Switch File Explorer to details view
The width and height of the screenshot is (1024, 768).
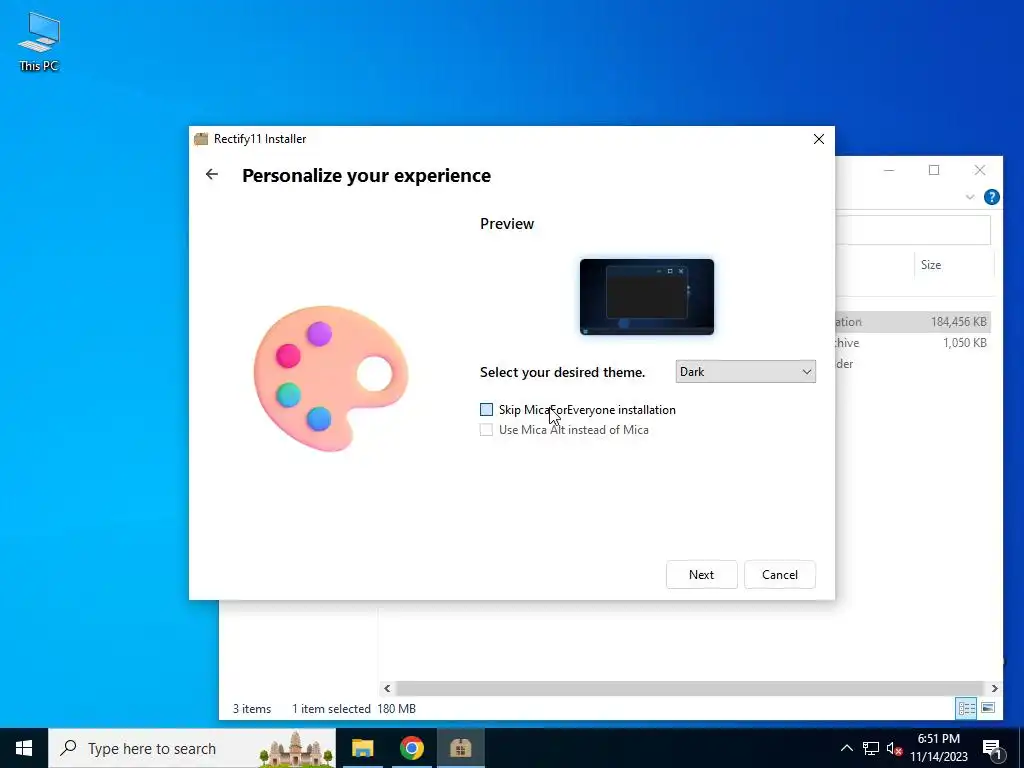tap(967, 708)
